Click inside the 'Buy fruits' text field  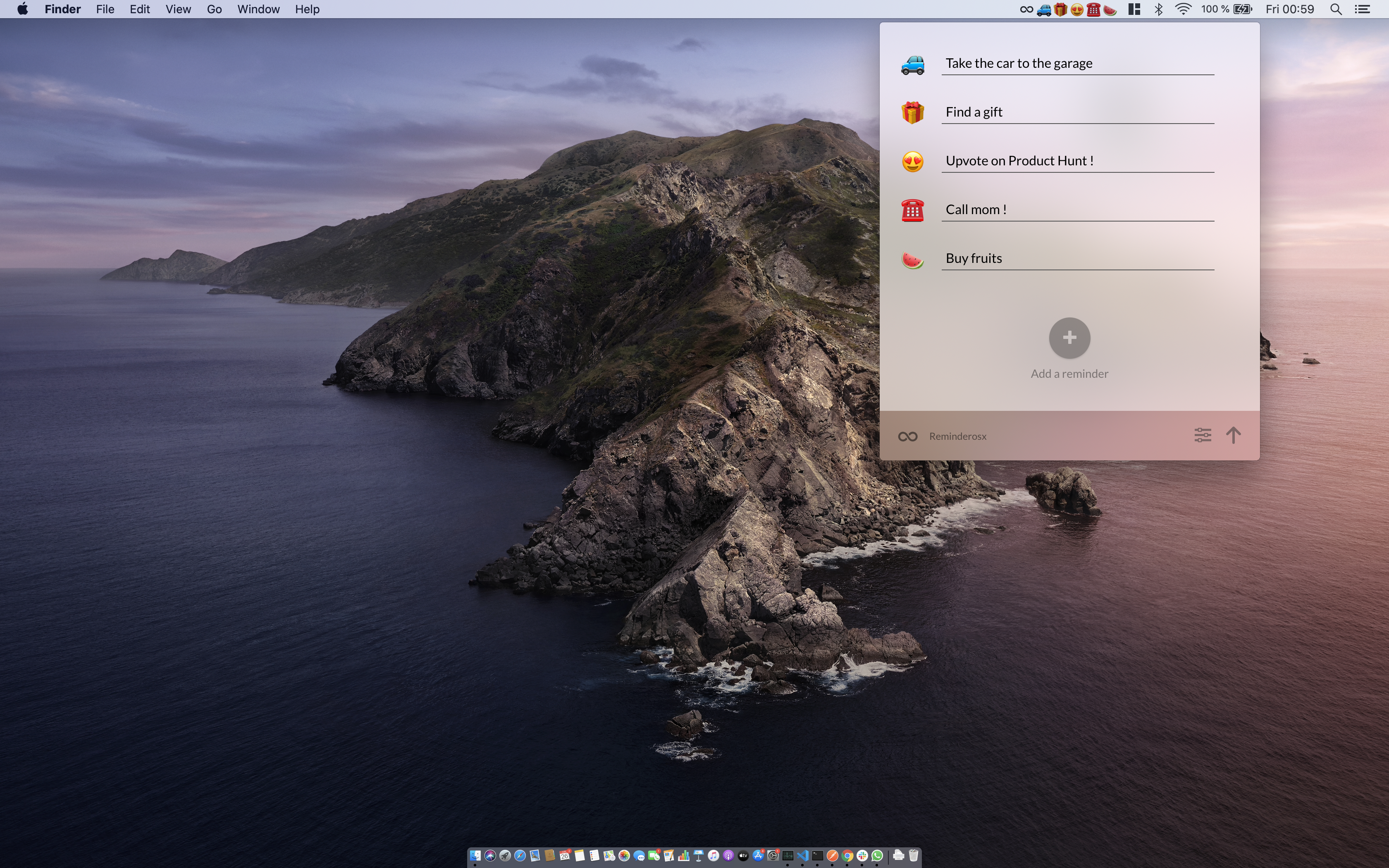[x=1078, y=258]
